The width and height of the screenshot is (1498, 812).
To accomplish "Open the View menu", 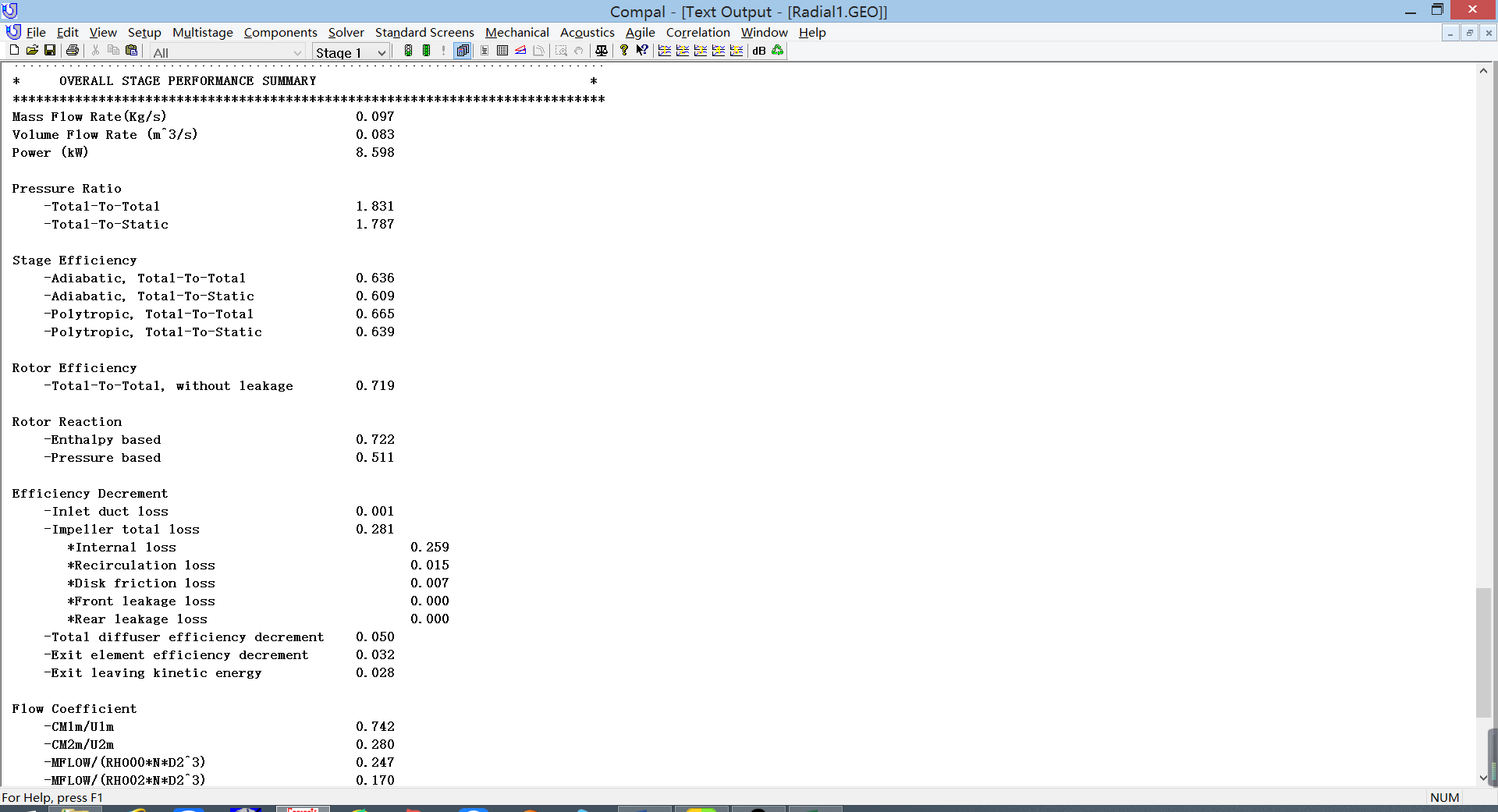I will (x=103, y=32).
